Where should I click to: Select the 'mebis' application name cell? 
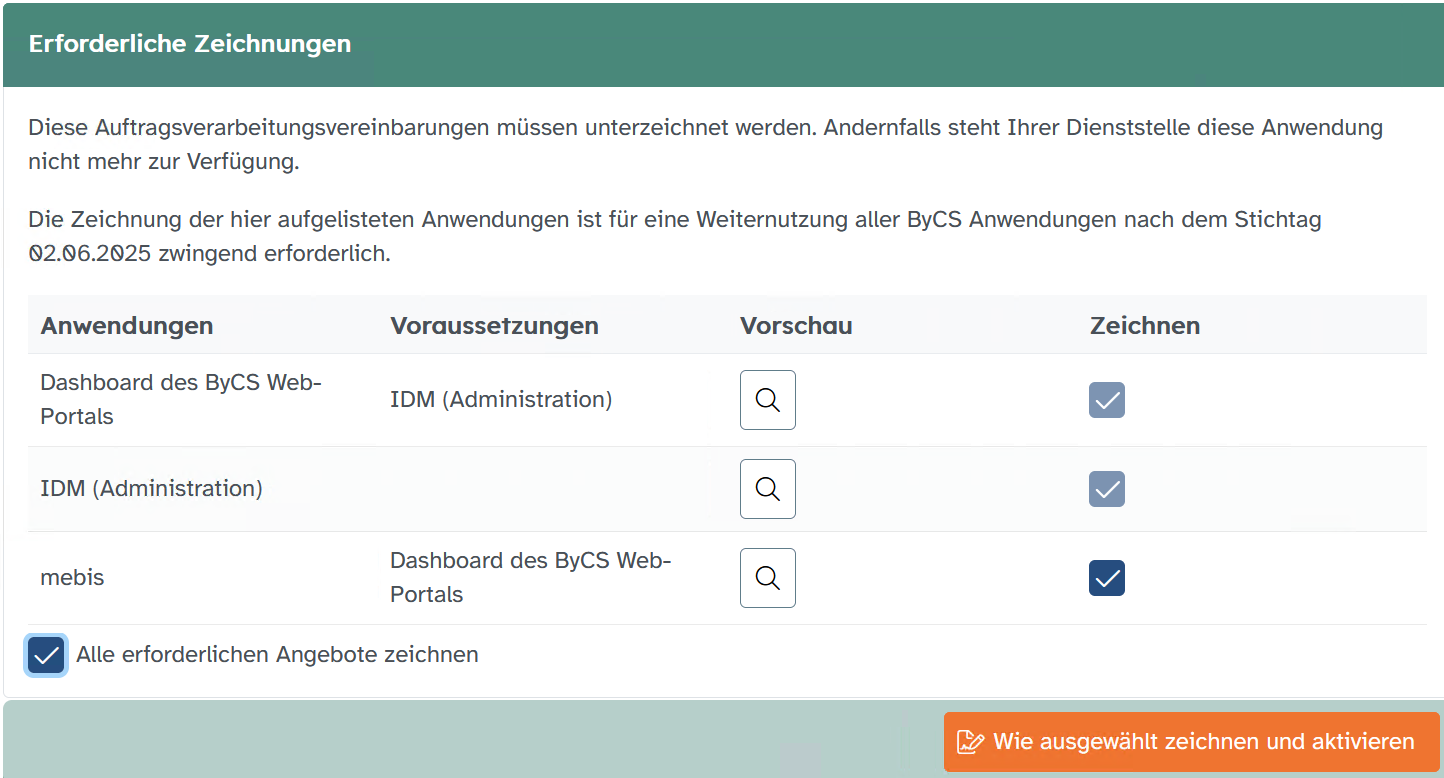(x=72, y=578)
